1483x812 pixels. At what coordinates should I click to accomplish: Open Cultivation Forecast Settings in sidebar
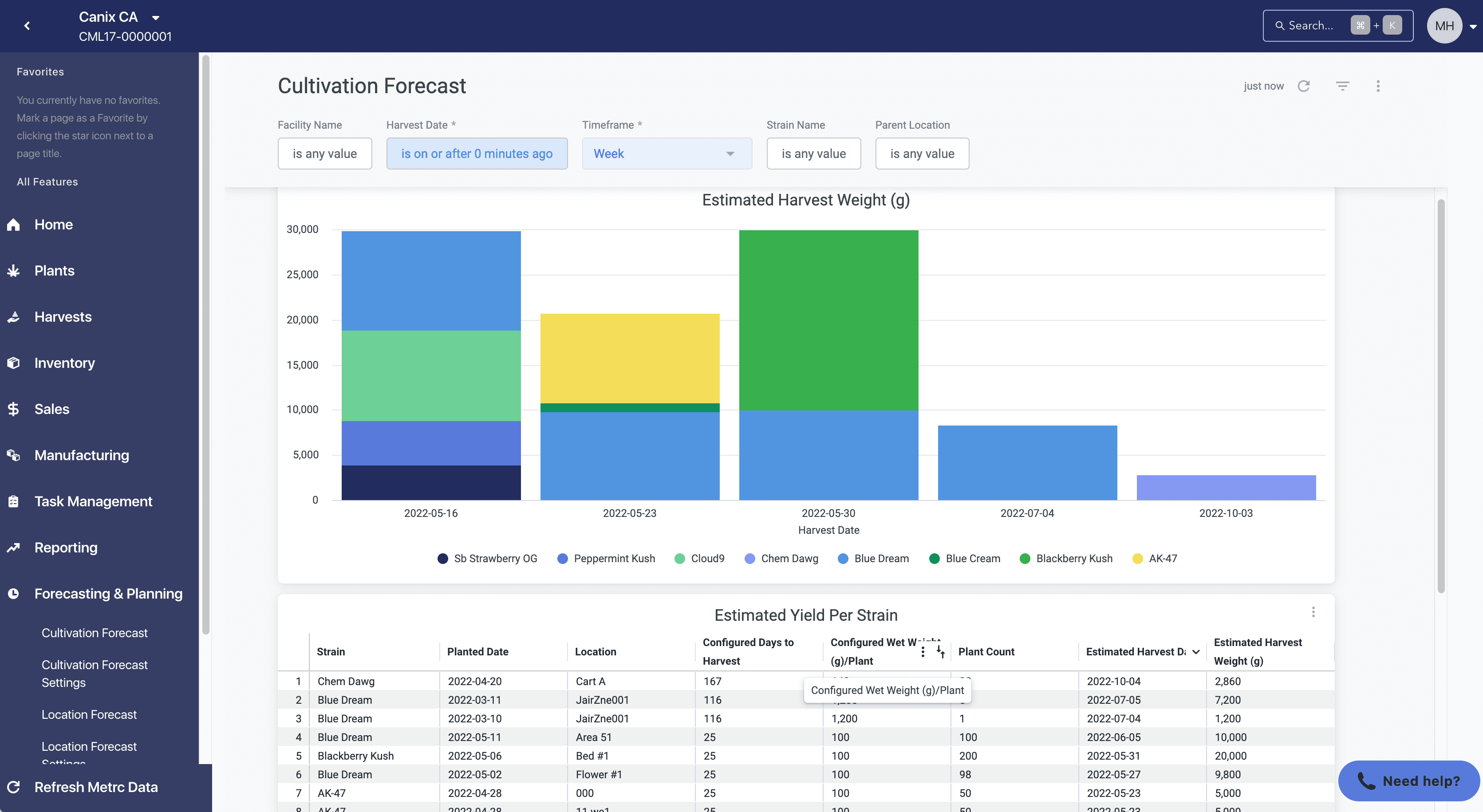click(95, 673)
